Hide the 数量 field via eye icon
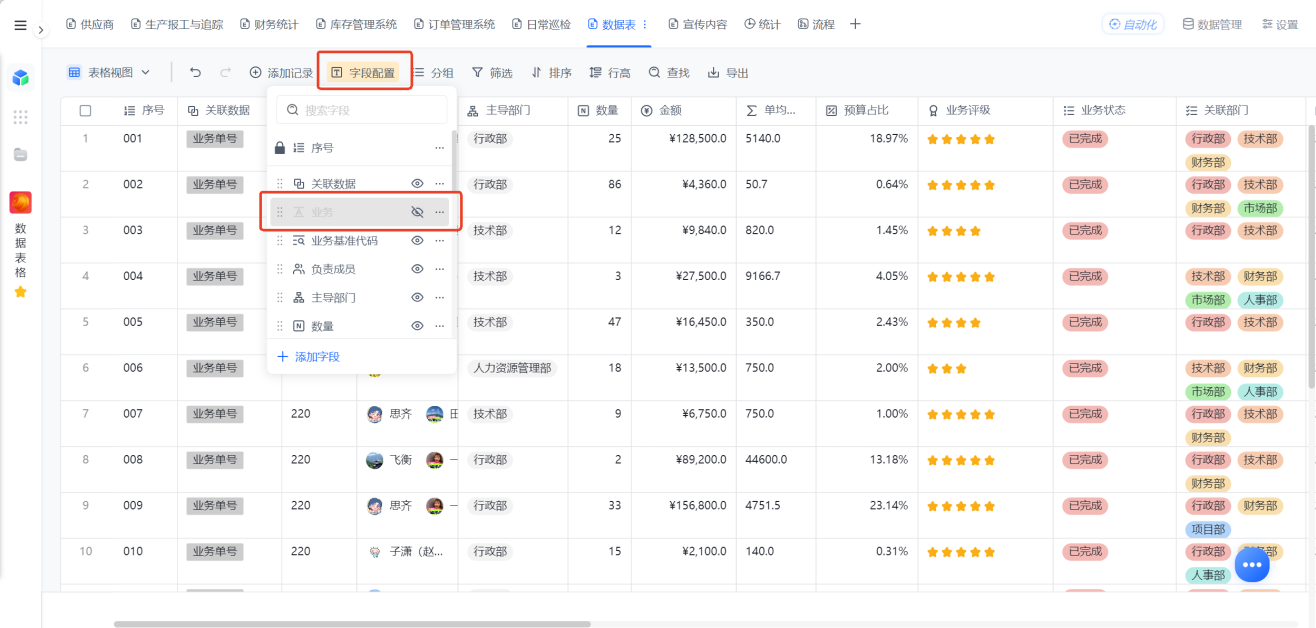1316x628 pixels. [x=417, y=326]
